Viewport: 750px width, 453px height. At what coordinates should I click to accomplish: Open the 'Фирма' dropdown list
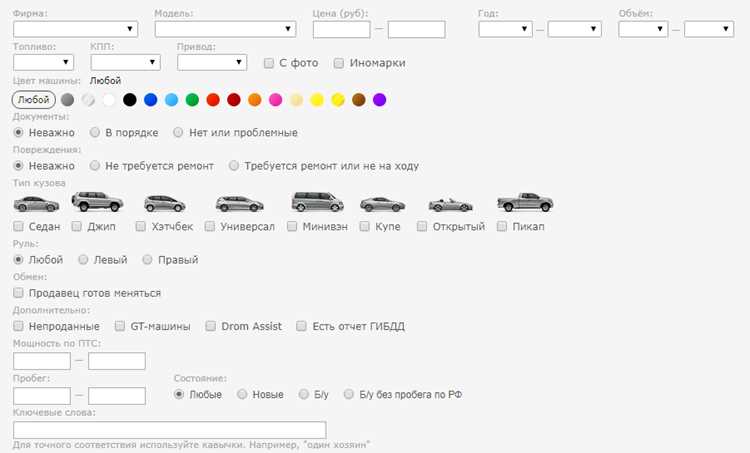(x=76, y=29)
